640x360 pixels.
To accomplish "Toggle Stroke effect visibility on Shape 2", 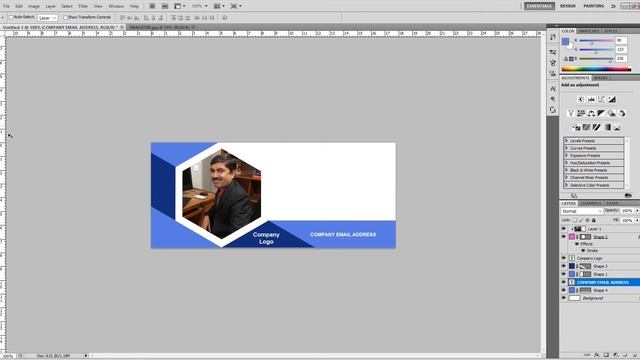I will (x=583, y=251).
